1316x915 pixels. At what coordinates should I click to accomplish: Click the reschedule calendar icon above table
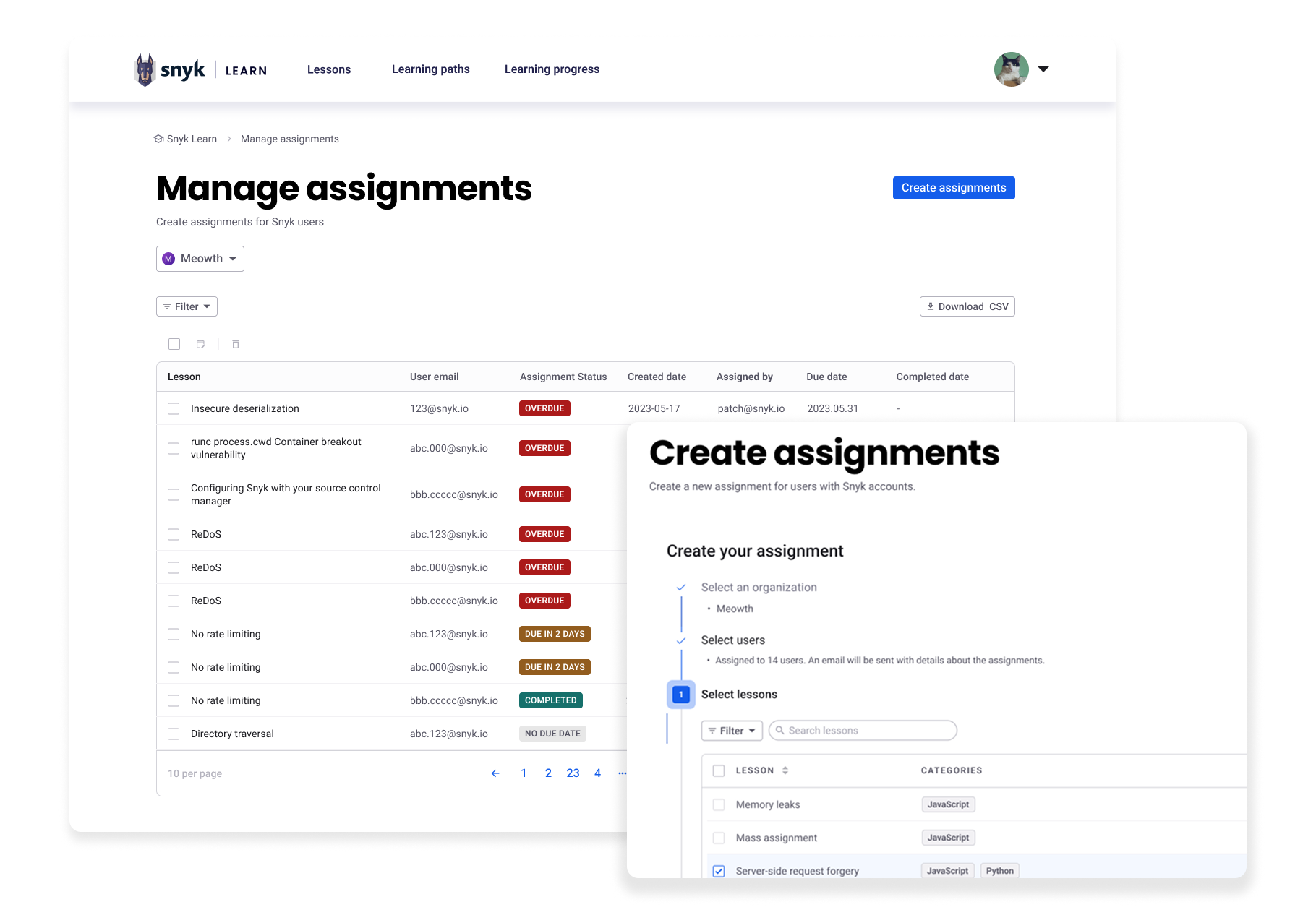point(201,344)
